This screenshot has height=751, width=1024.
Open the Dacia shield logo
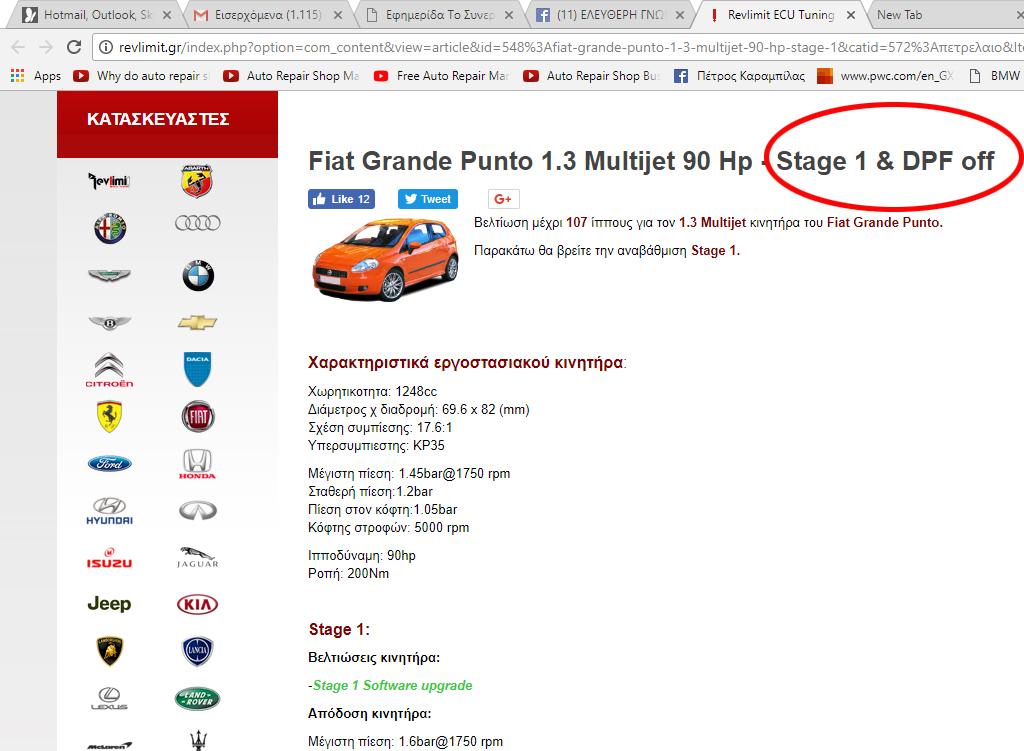tap(197, 370)
